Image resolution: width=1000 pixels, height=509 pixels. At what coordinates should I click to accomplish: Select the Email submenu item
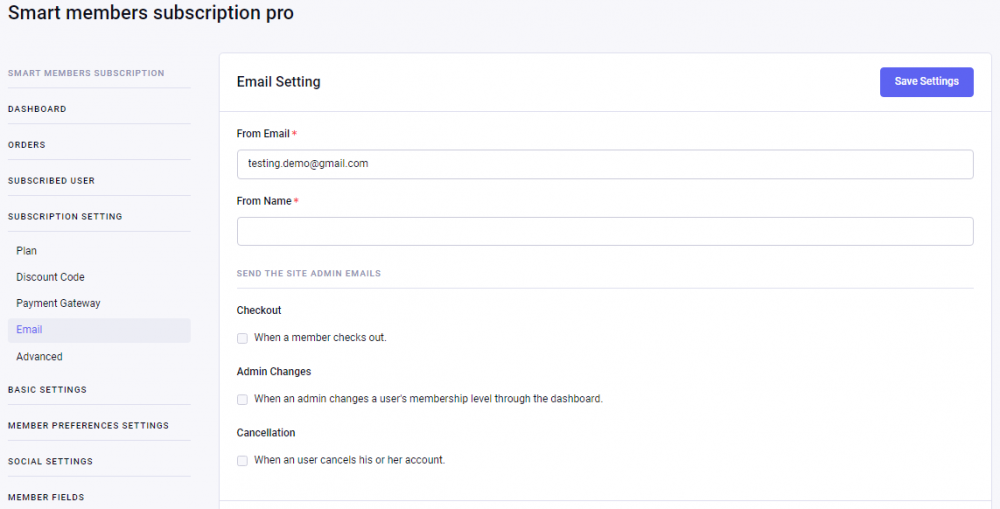(29, 330)
